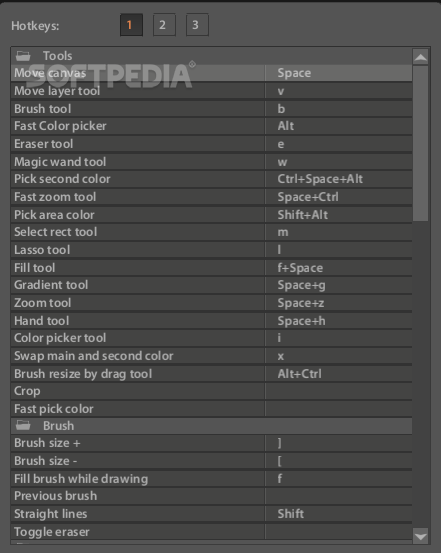The width and height of the screenshot is (441, 553).
Task: Click the scroll down arrow
Action: click(x=421, y=536)
